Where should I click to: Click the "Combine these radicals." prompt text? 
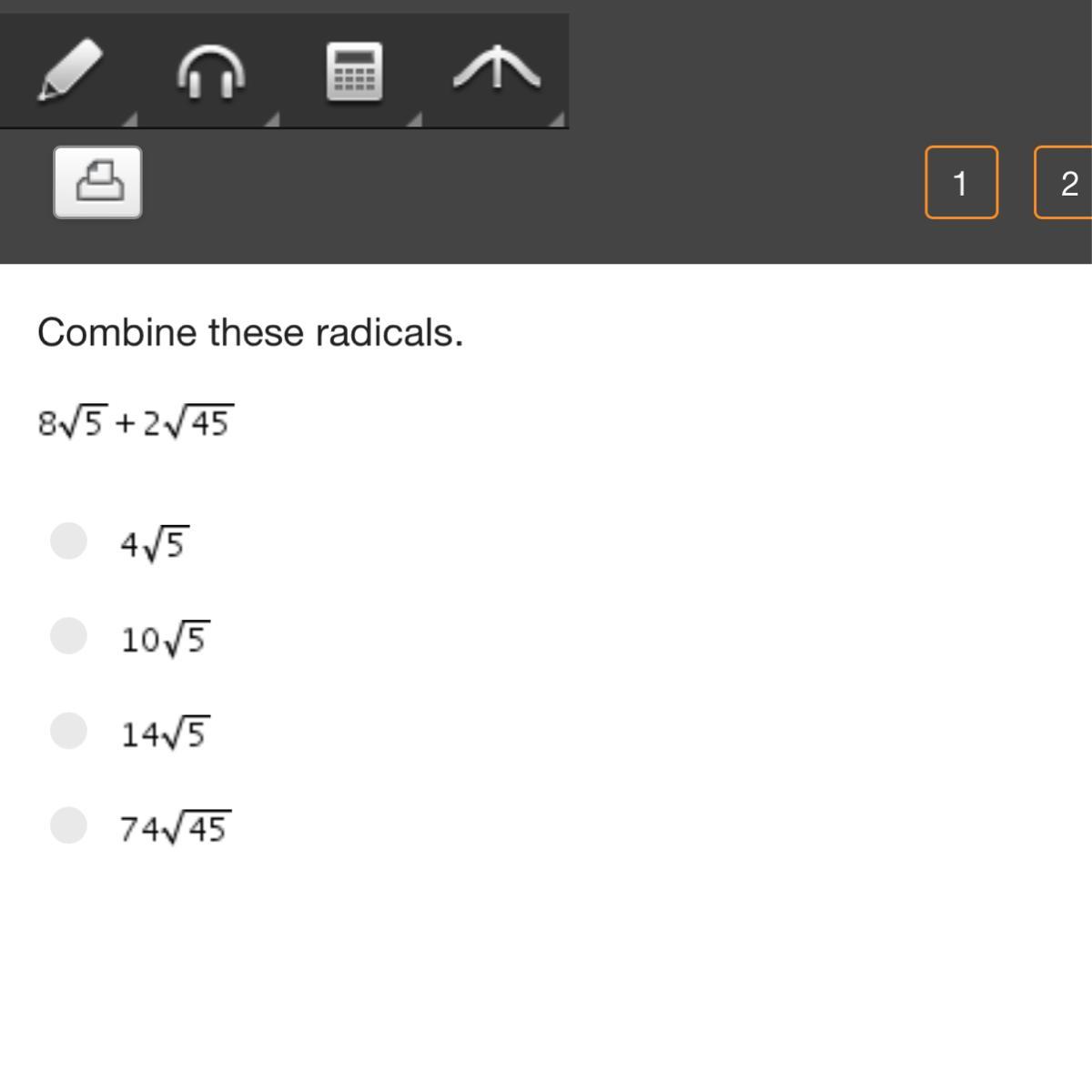[x=250, y=332]
